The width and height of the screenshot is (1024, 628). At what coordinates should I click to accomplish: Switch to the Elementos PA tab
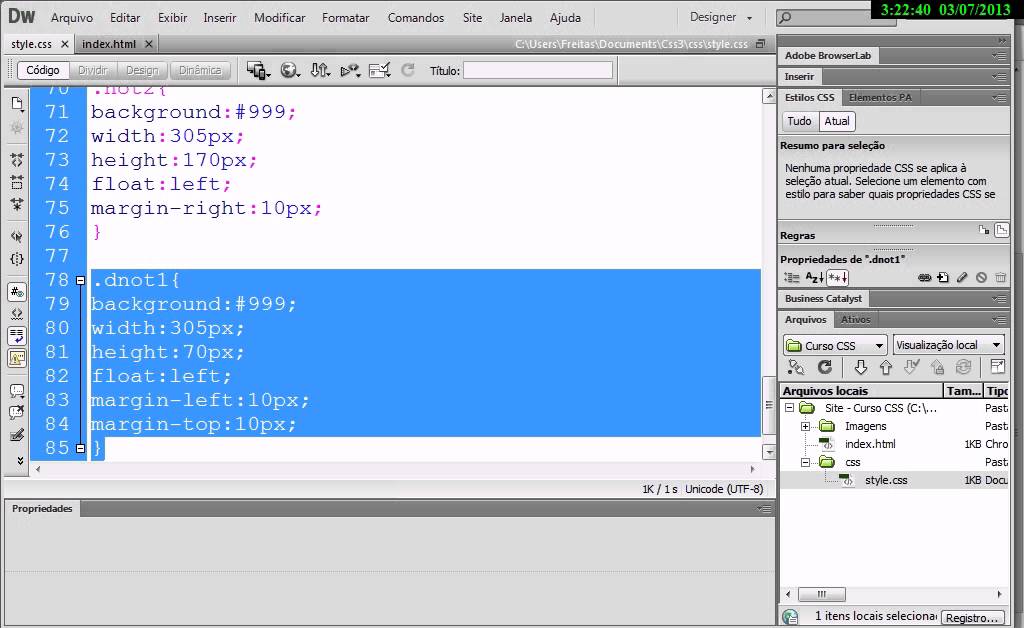tap(880, 97)
